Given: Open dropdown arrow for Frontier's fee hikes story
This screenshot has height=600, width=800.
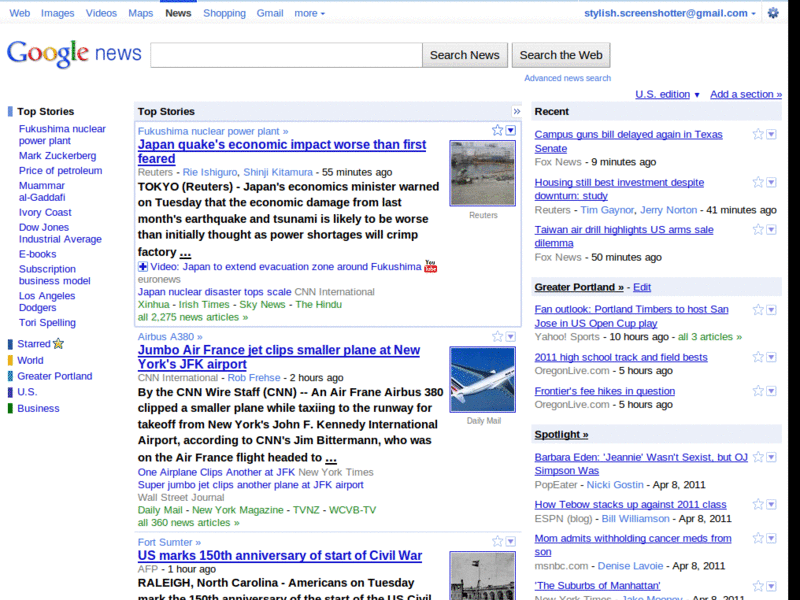Looking at the screenshot, I should (x=771, y=391).
